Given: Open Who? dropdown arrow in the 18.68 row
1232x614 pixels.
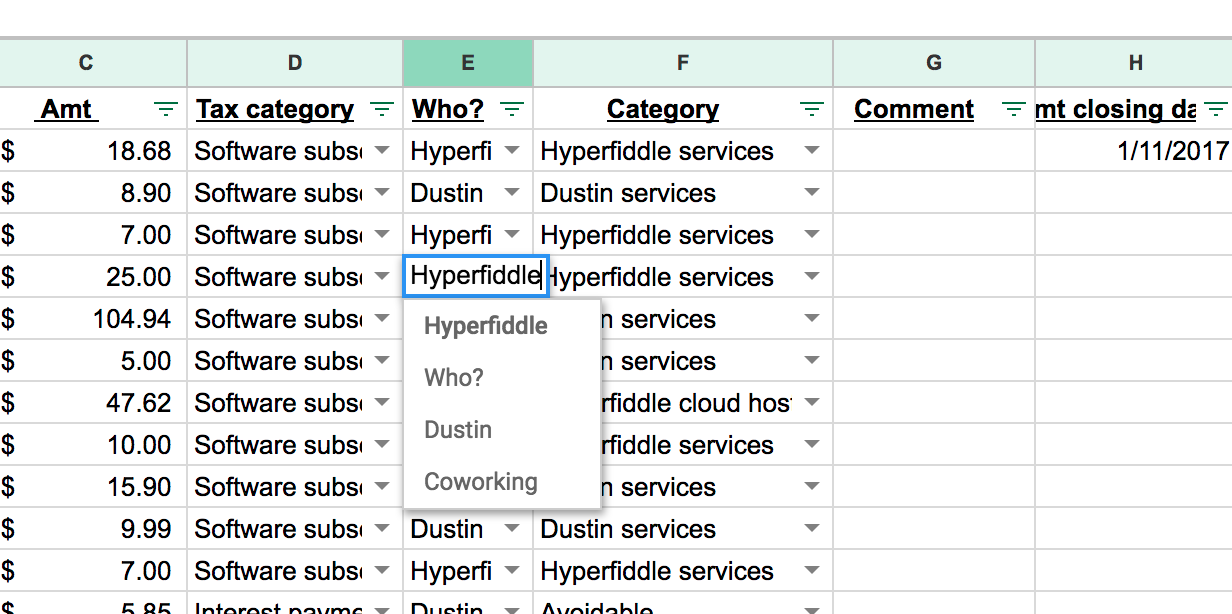Looking at the screenshot, I should pos(512,151).
